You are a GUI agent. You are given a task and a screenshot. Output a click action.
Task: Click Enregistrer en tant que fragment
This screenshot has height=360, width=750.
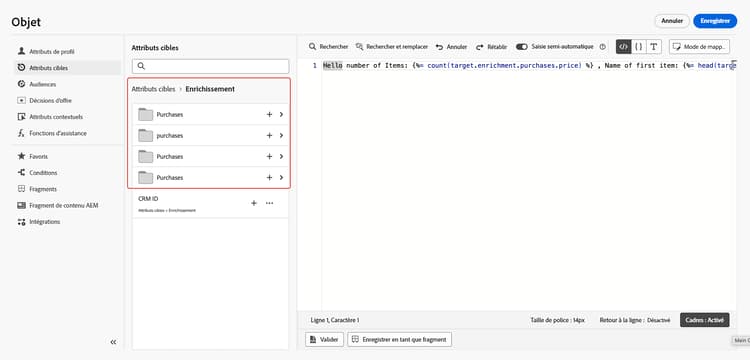coord(399,339)
